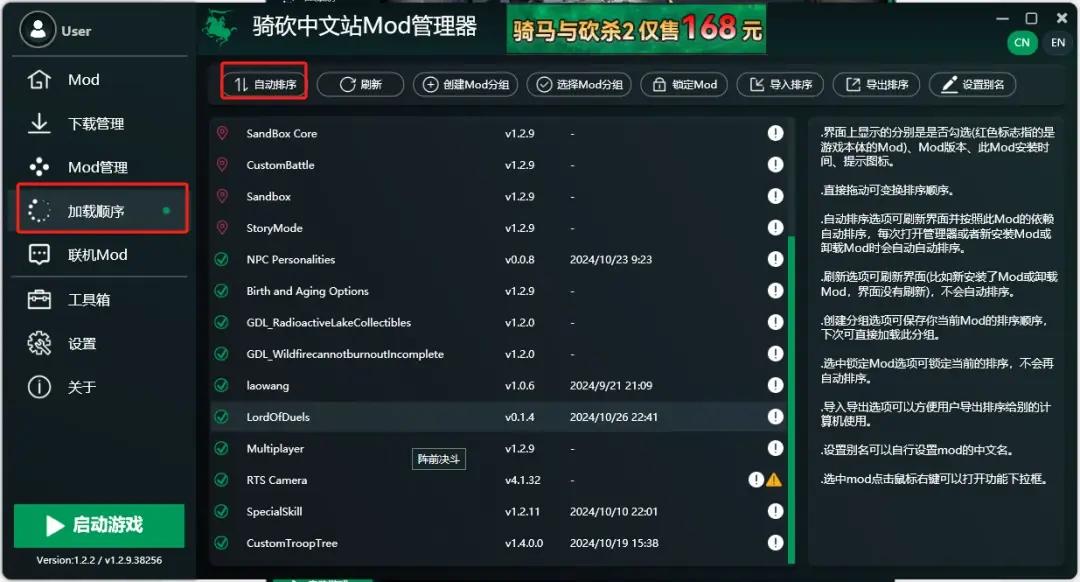Image resolution: width=1080 pixels, height=582 pixels.
Task: Lock order using 锁定Mod button
Action: (x=684, y=85)
